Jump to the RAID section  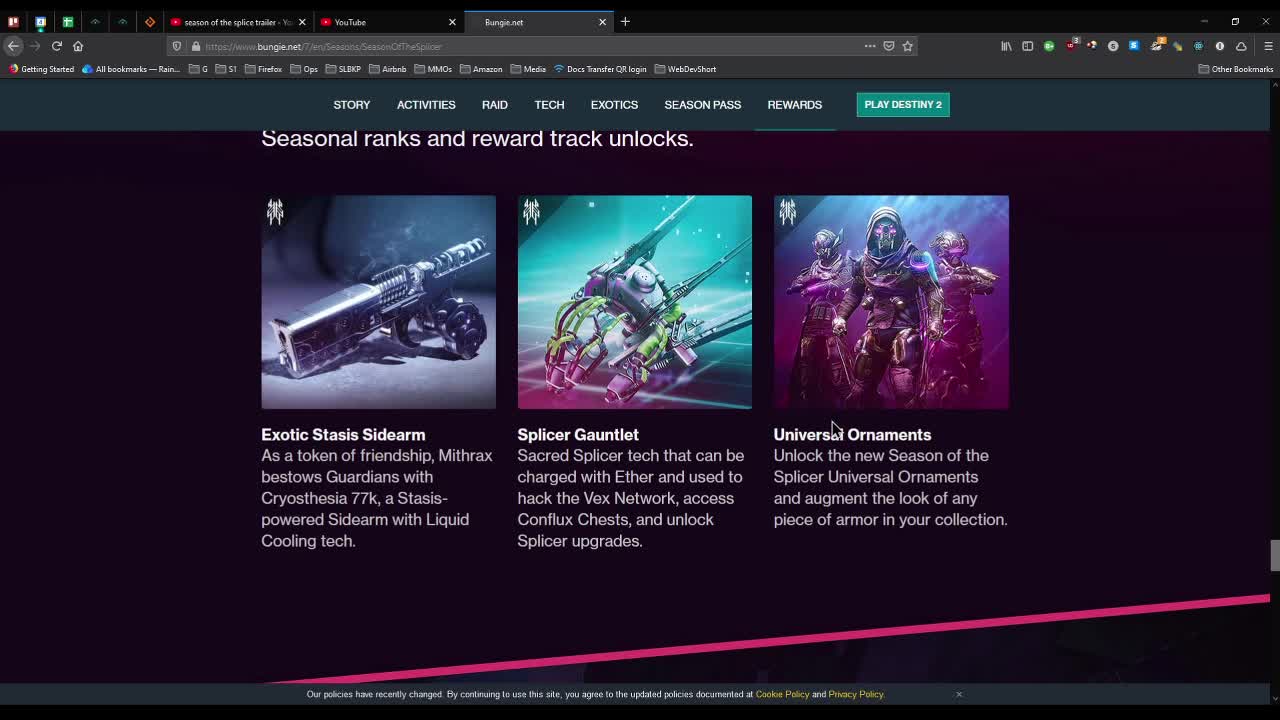495,104
